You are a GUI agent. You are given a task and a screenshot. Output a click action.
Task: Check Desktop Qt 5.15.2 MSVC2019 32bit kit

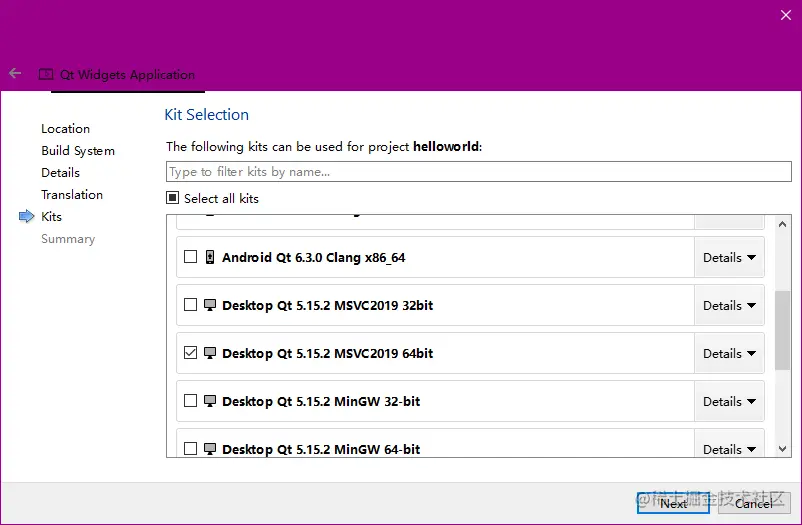pos(190,304)
